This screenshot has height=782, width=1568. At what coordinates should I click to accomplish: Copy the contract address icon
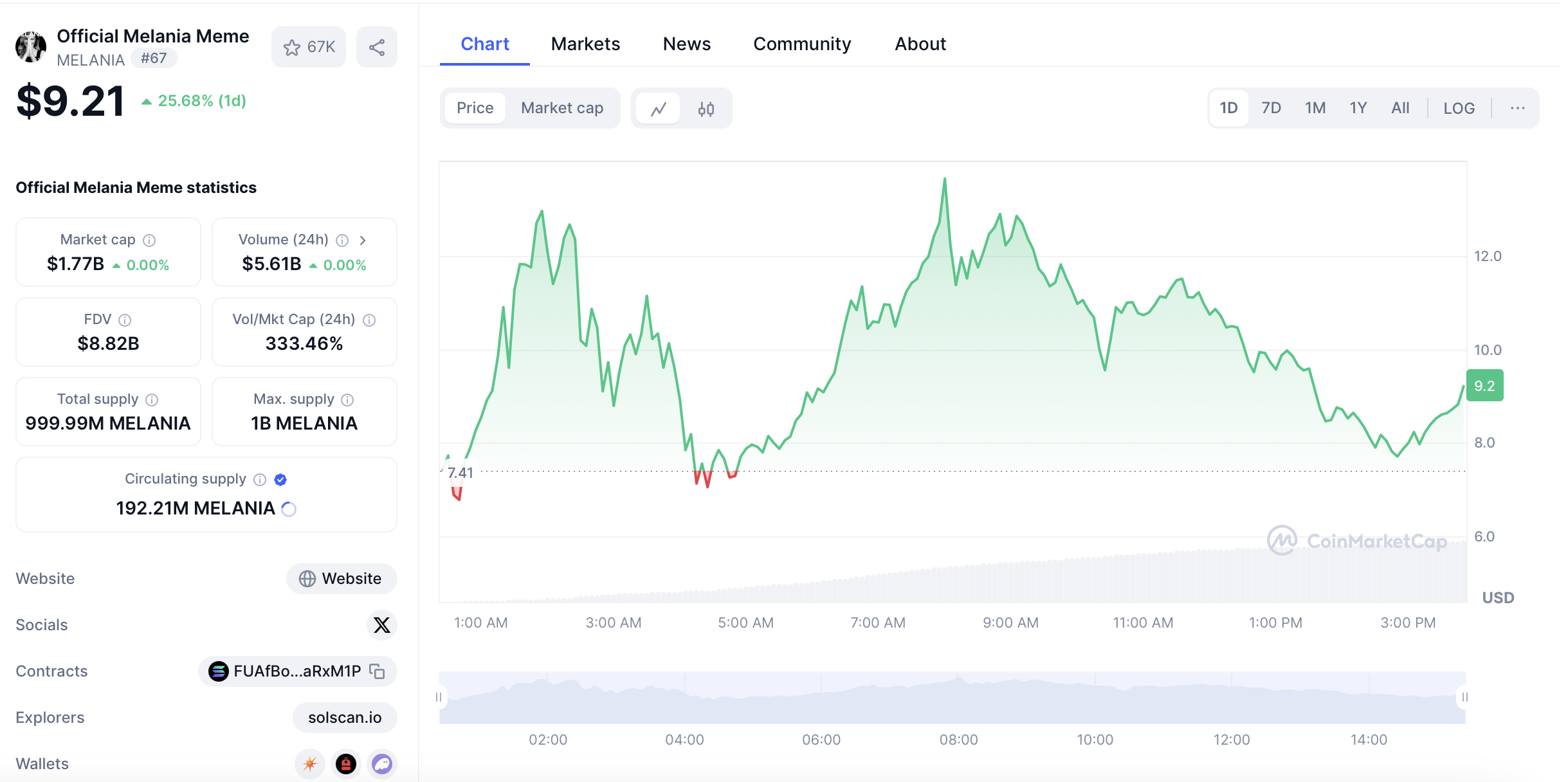[x=378, y=671]
